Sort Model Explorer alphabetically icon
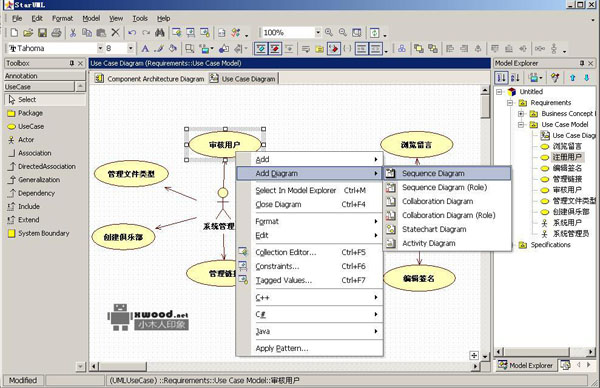 515,78
